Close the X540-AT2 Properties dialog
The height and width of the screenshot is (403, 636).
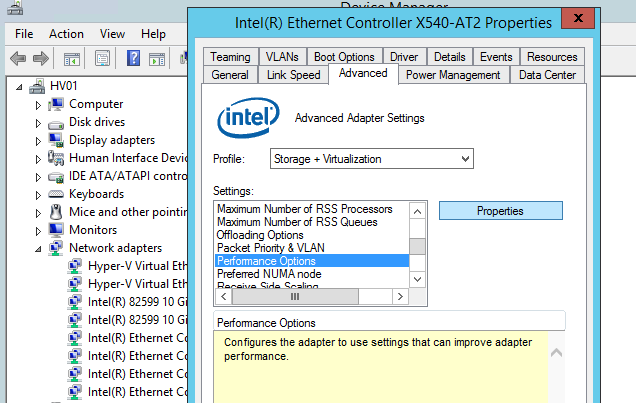[x=578, y=18]
